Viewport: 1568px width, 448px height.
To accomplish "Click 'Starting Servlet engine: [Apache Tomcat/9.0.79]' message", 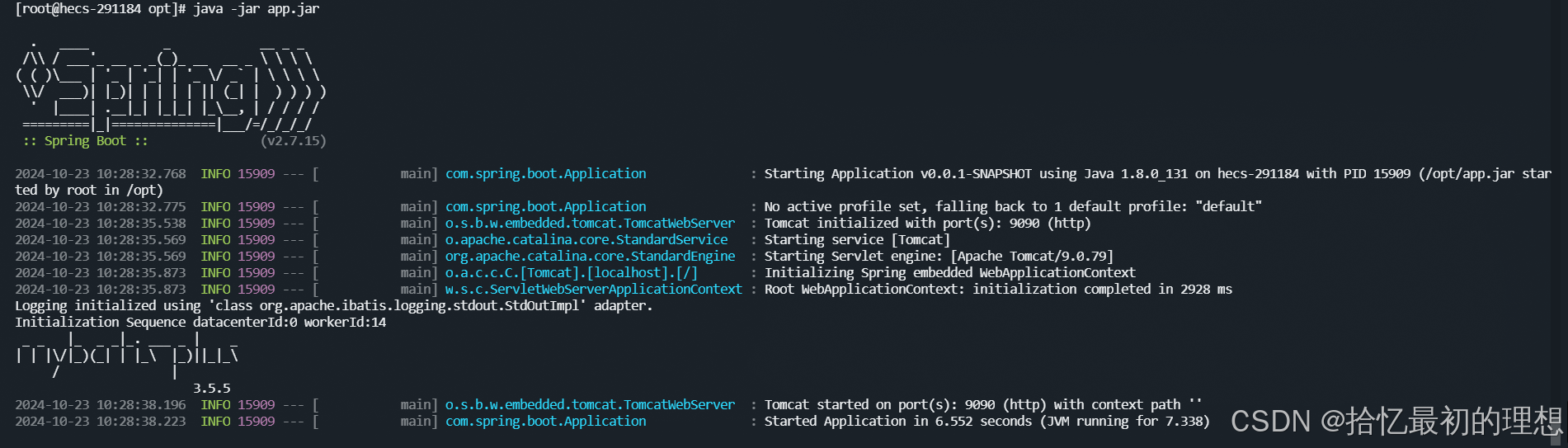I will [939, 257].
